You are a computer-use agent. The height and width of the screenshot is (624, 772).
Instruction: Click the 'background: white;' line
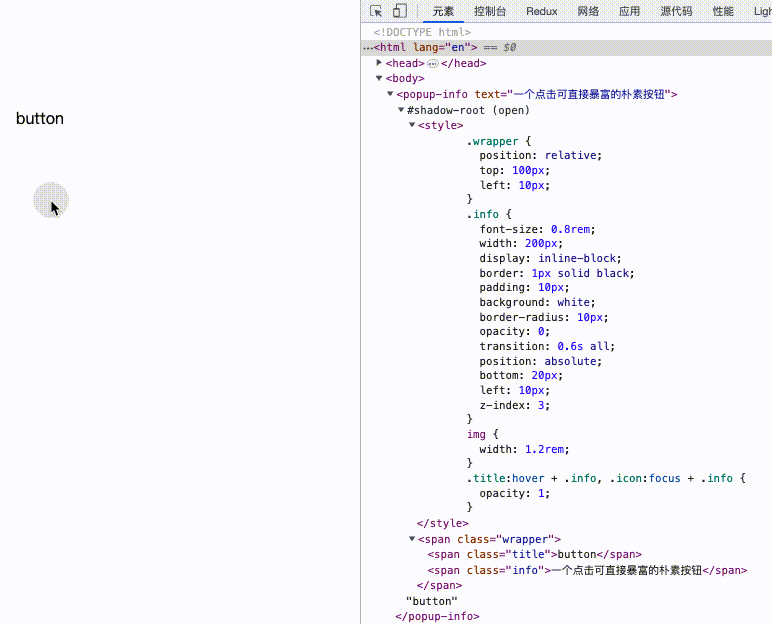537,302
